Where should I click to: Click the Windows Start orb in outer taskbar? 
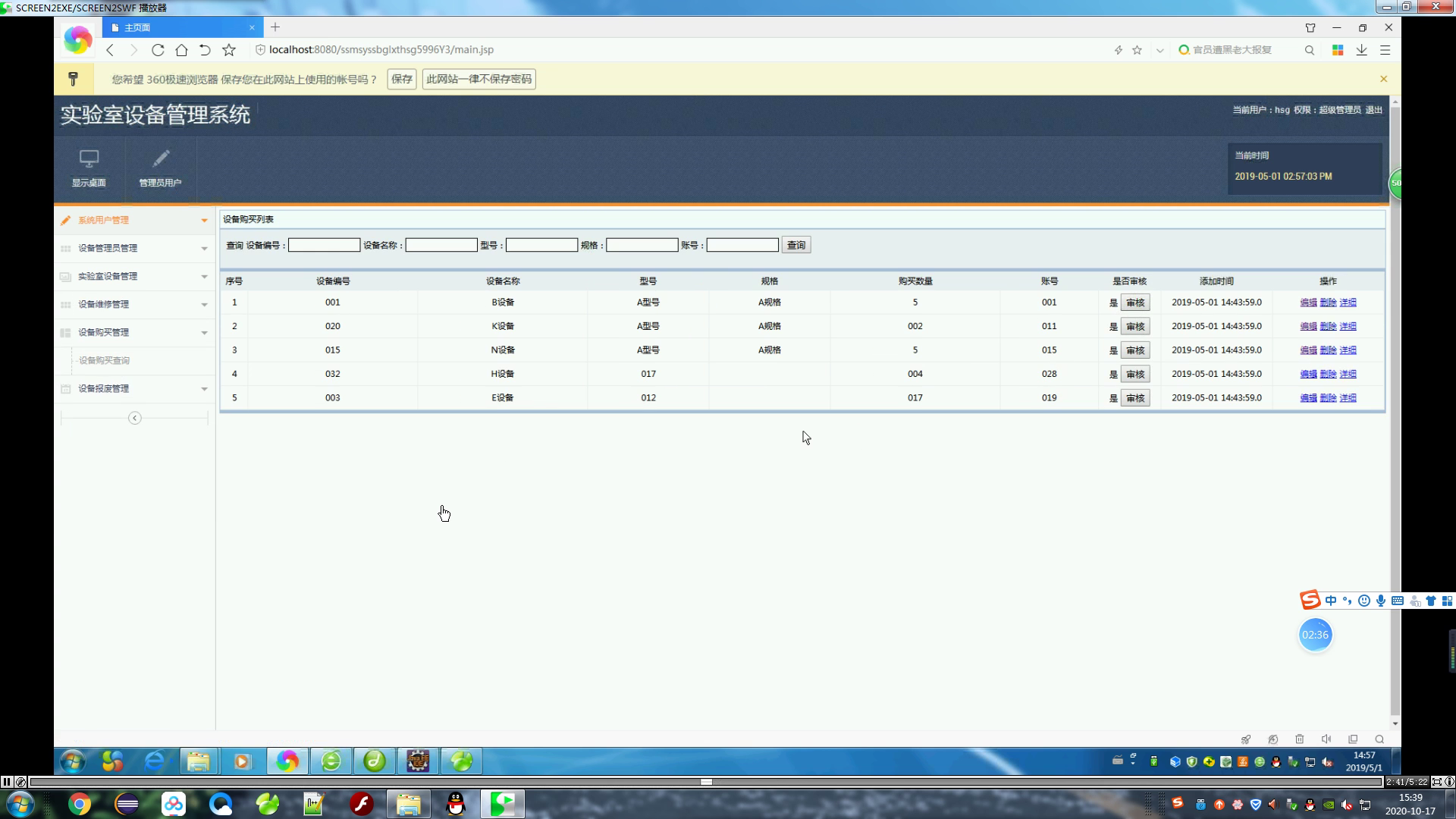coord(20,804)
